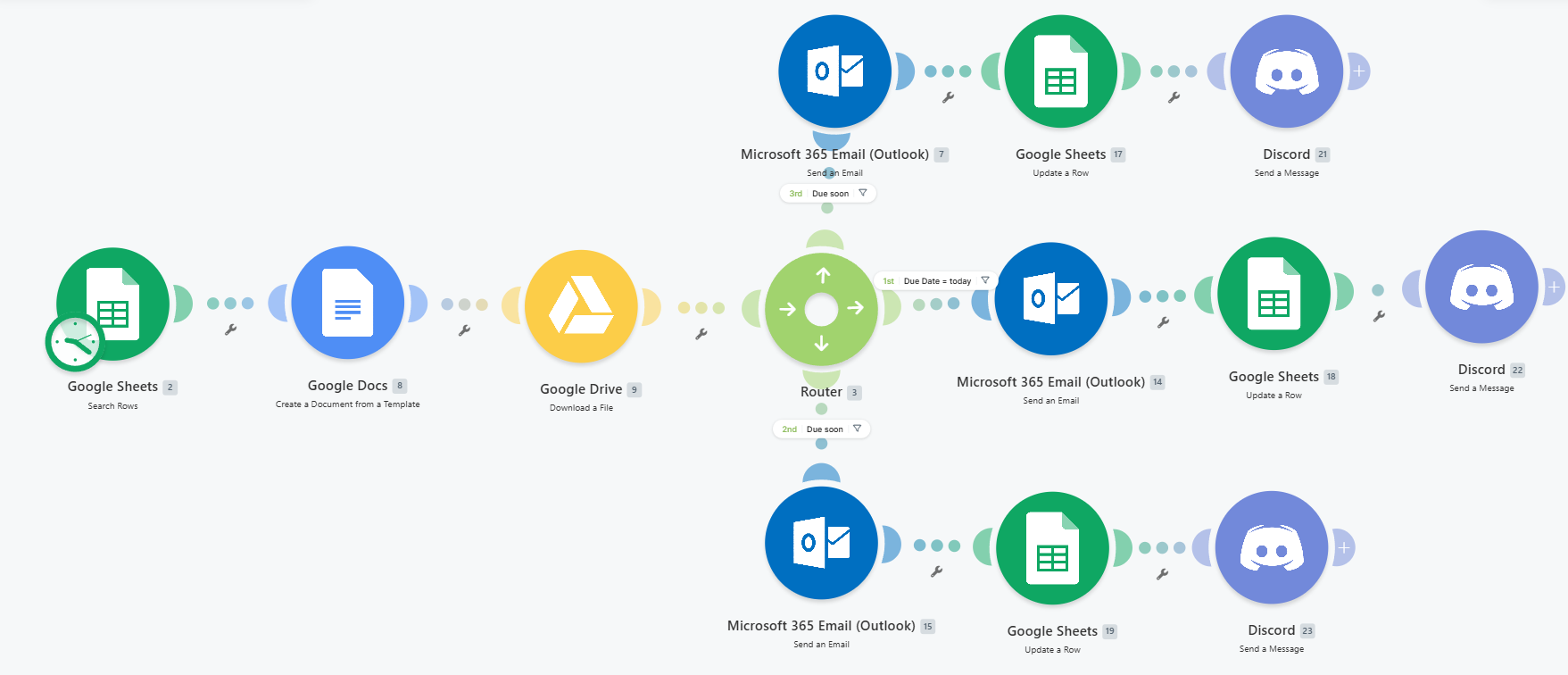Click wrench between Outlook 15 and Sheets 19
Viewport: 1568px width, 675px height.
pyautogui.click(x=936, y=571)
